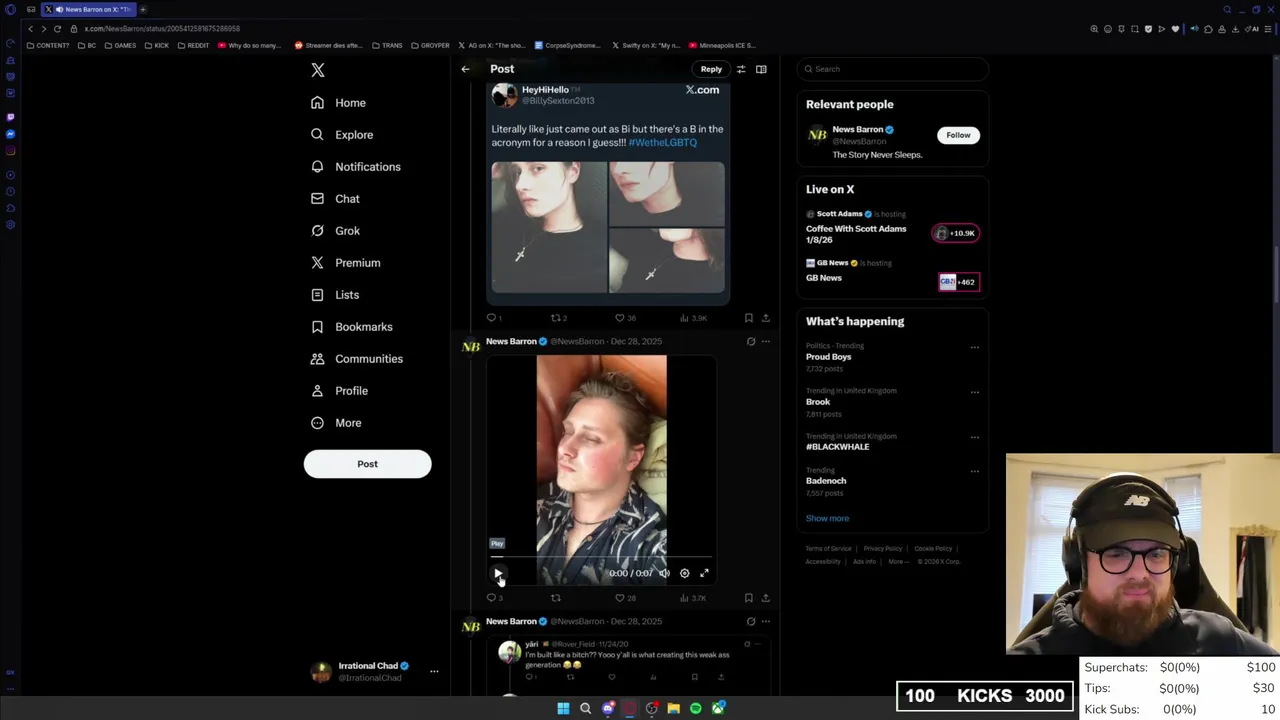Enter fullscreen on the video
Viewport: 1280px width, 720px height.
coord(704,573)
